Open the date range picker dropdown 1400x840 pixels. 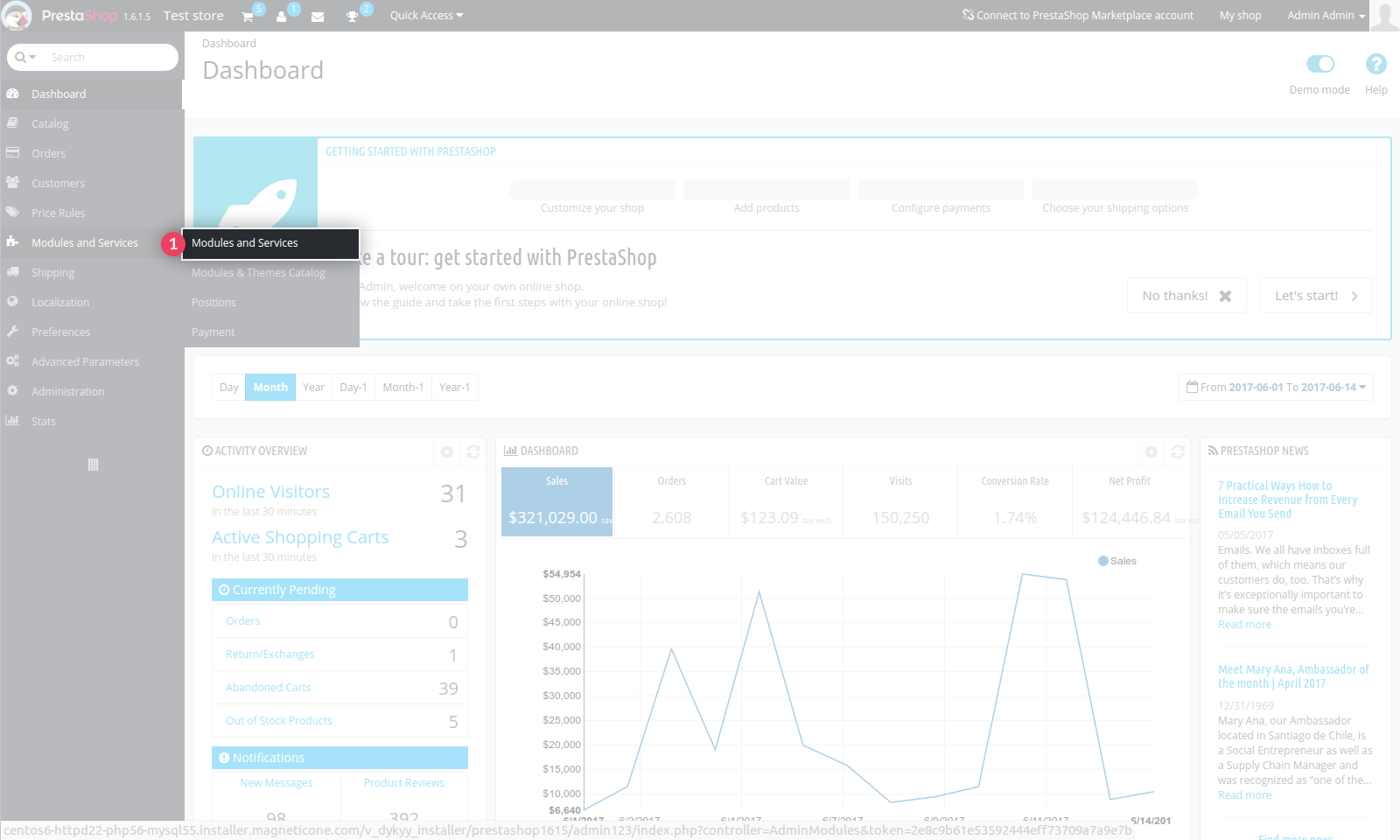coord(1276,388)
